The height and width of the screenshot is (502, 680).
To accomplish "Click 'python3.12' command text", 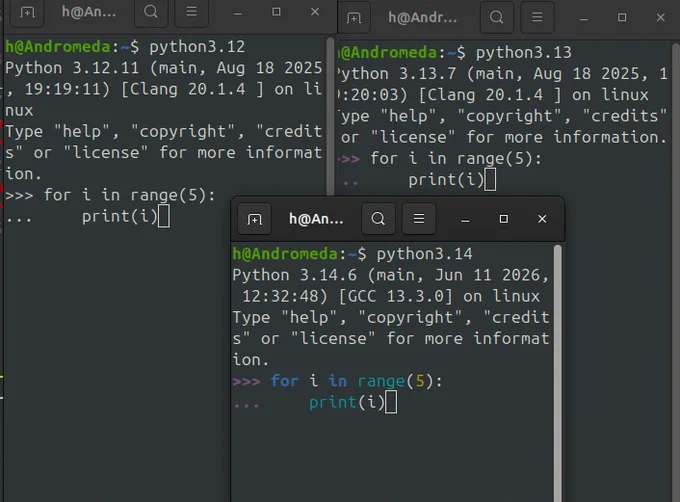I will (197, 47).
